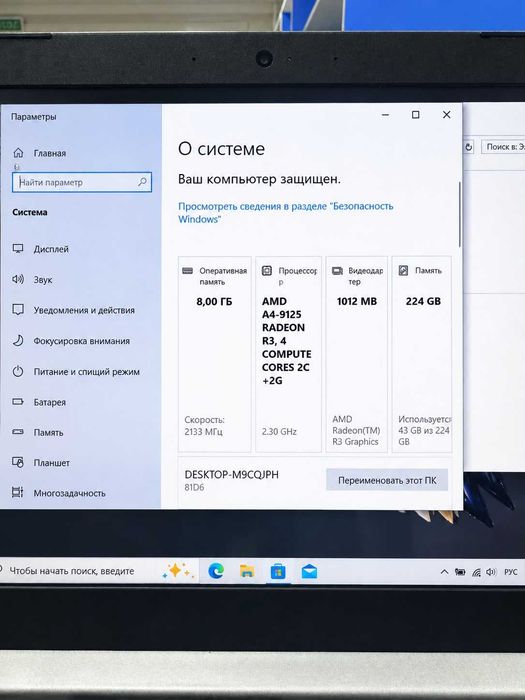Open the Главная home icon
This screenshot has height=700, width=525.
tap(18, 153)
